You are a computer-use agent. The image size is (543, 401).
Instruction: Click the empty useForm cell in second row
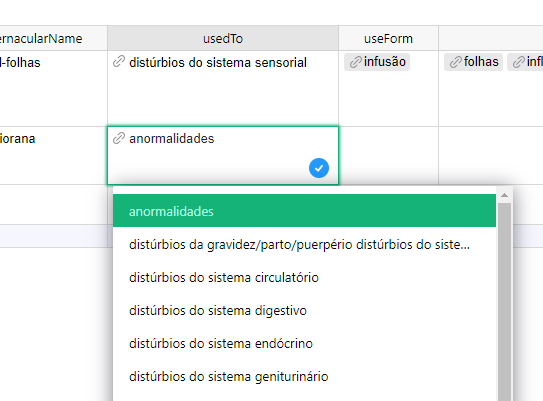point(388,155)
